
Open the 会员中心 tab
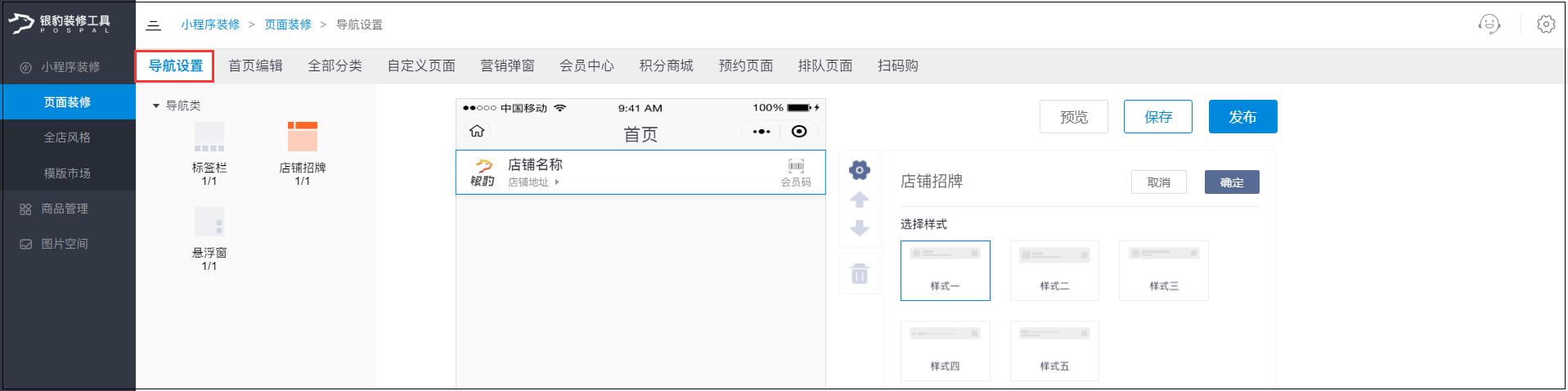pyautogui.click(x=586, y=65)
